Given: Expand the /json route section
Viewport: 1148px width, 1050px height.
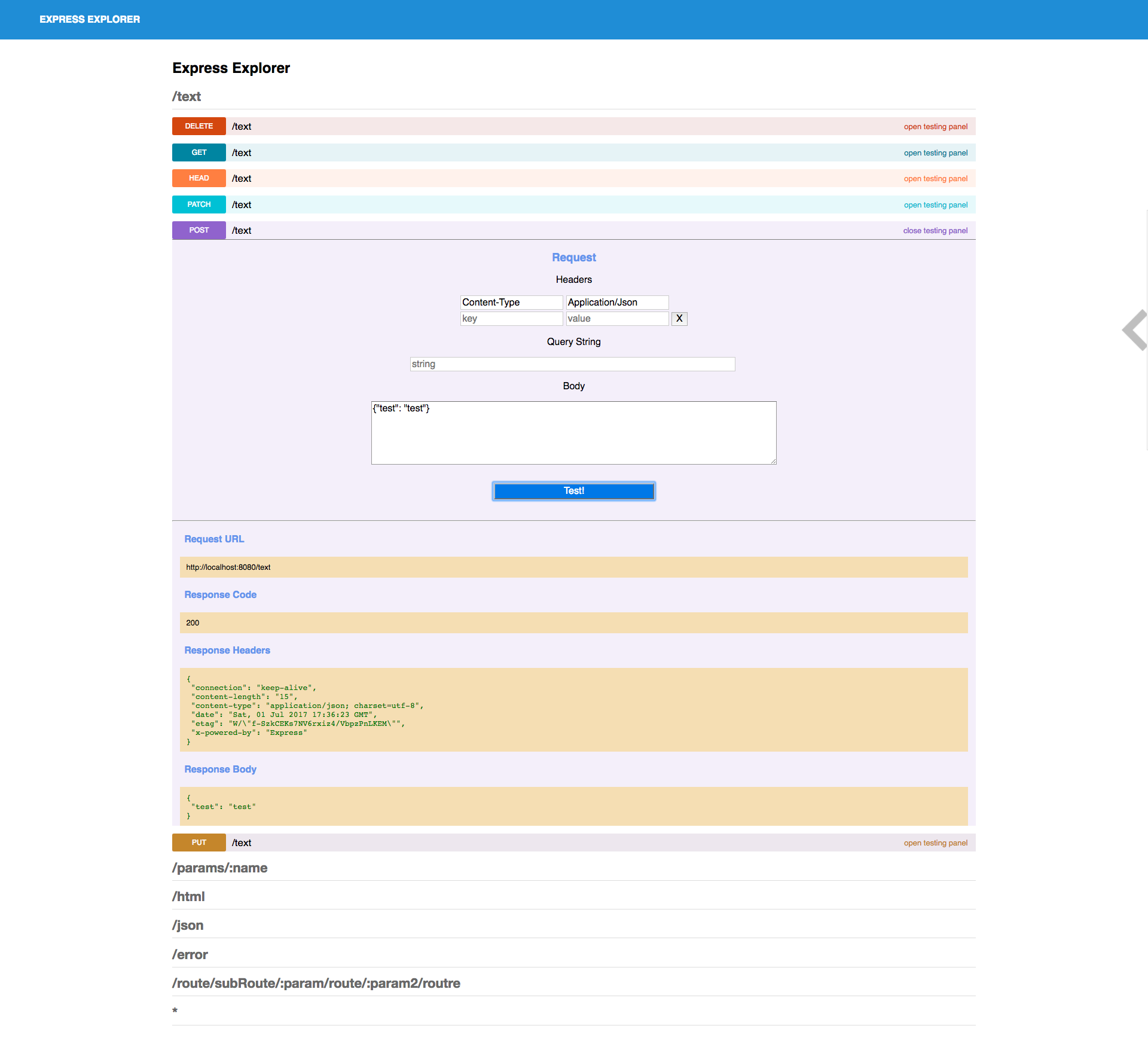Looking at the screenshot, I should click(188, 926).
